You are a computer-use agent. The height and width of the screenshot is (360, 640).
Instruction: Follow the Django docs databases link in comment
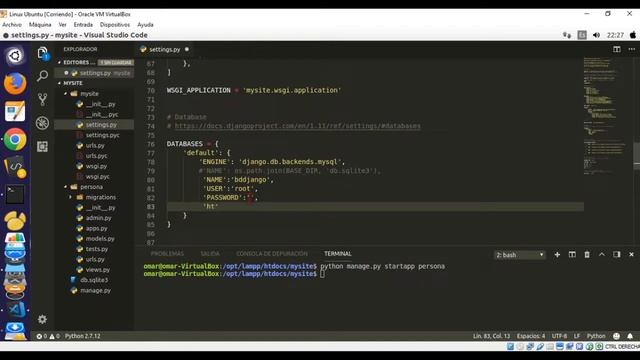point(297,126)
